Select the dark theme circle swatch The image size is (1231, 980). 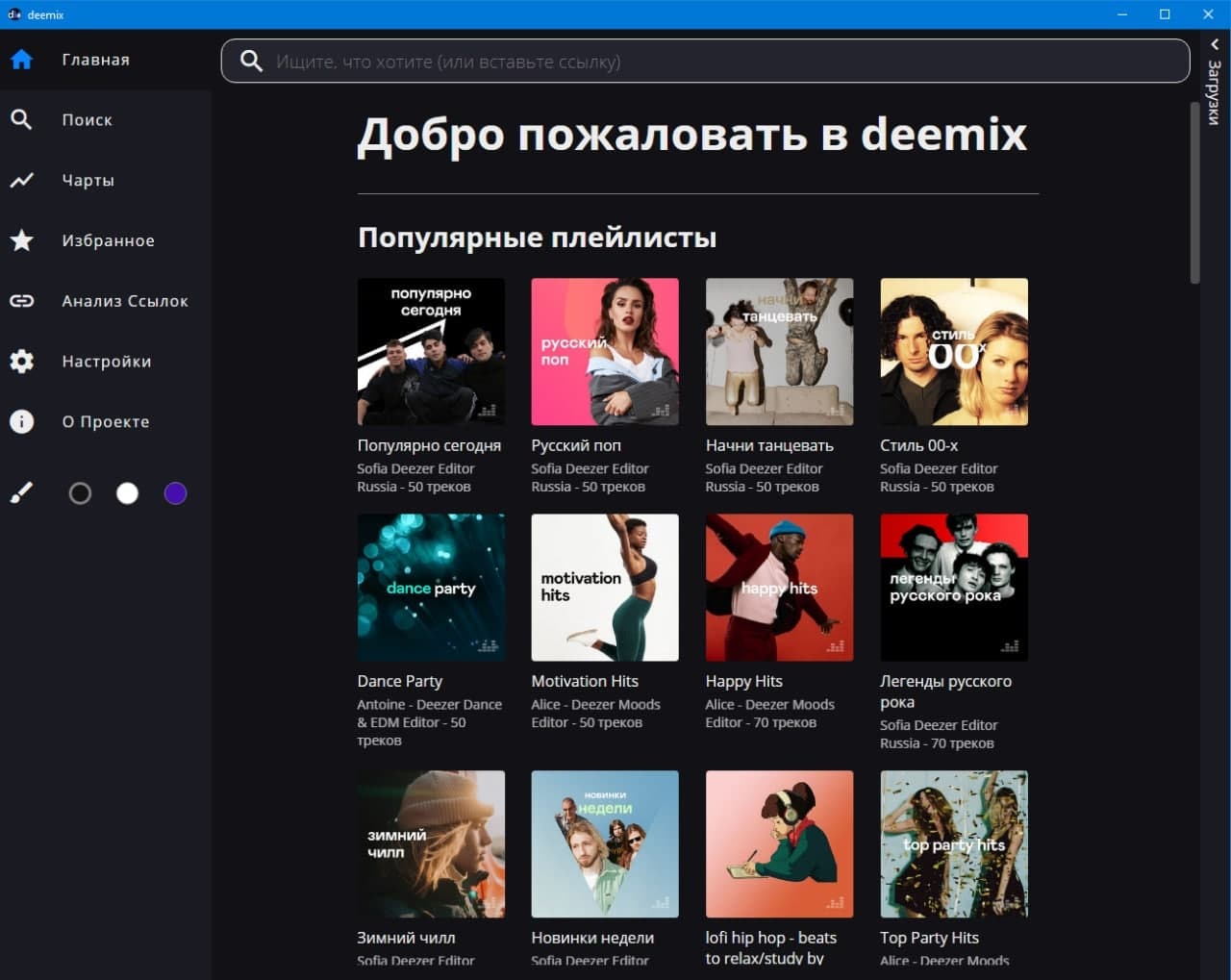[80, 493]
